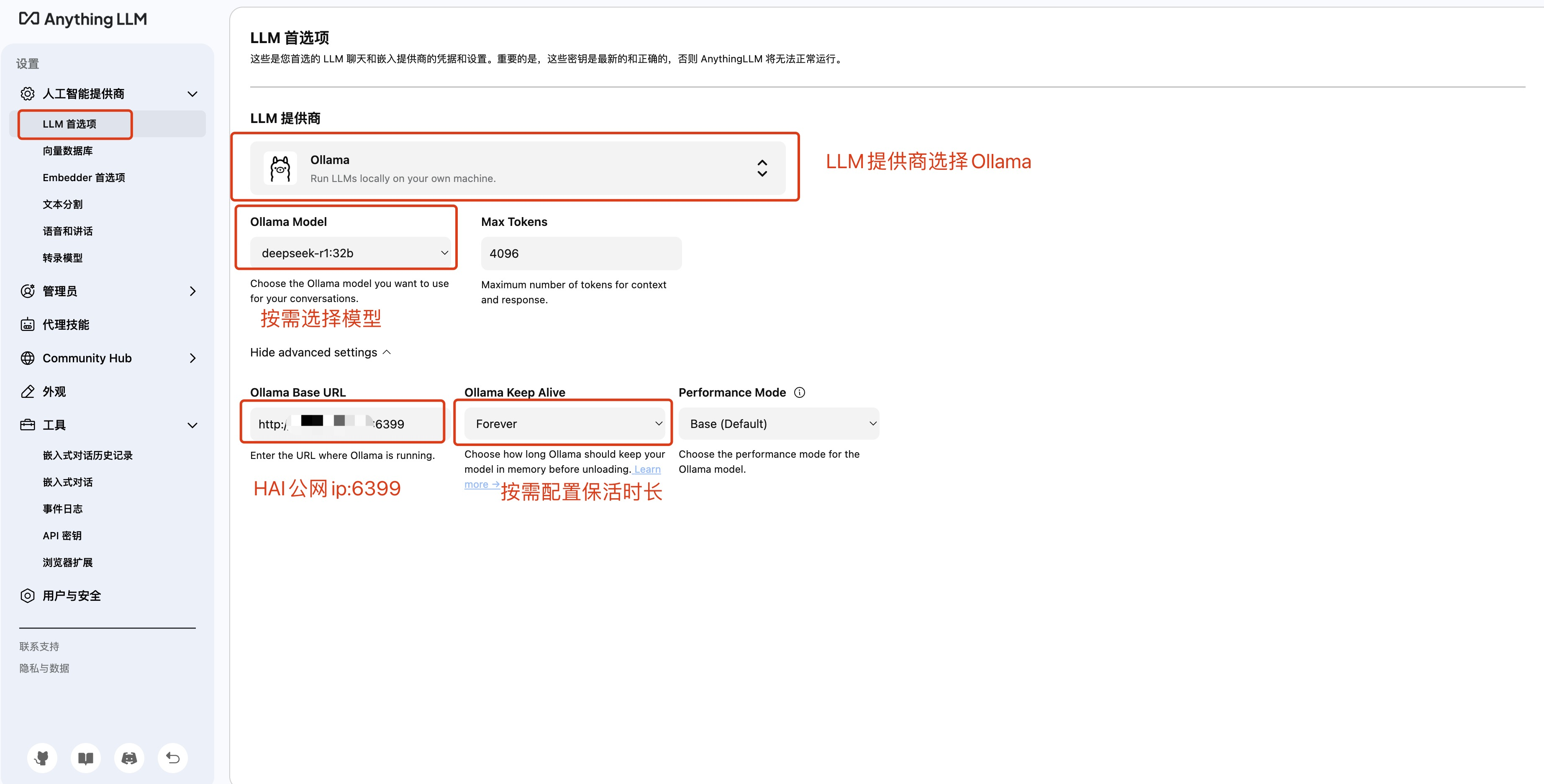This screenshot has width=1544, height=784.
Task: Expand the Community Hub chevron
Action: (192, 358)
